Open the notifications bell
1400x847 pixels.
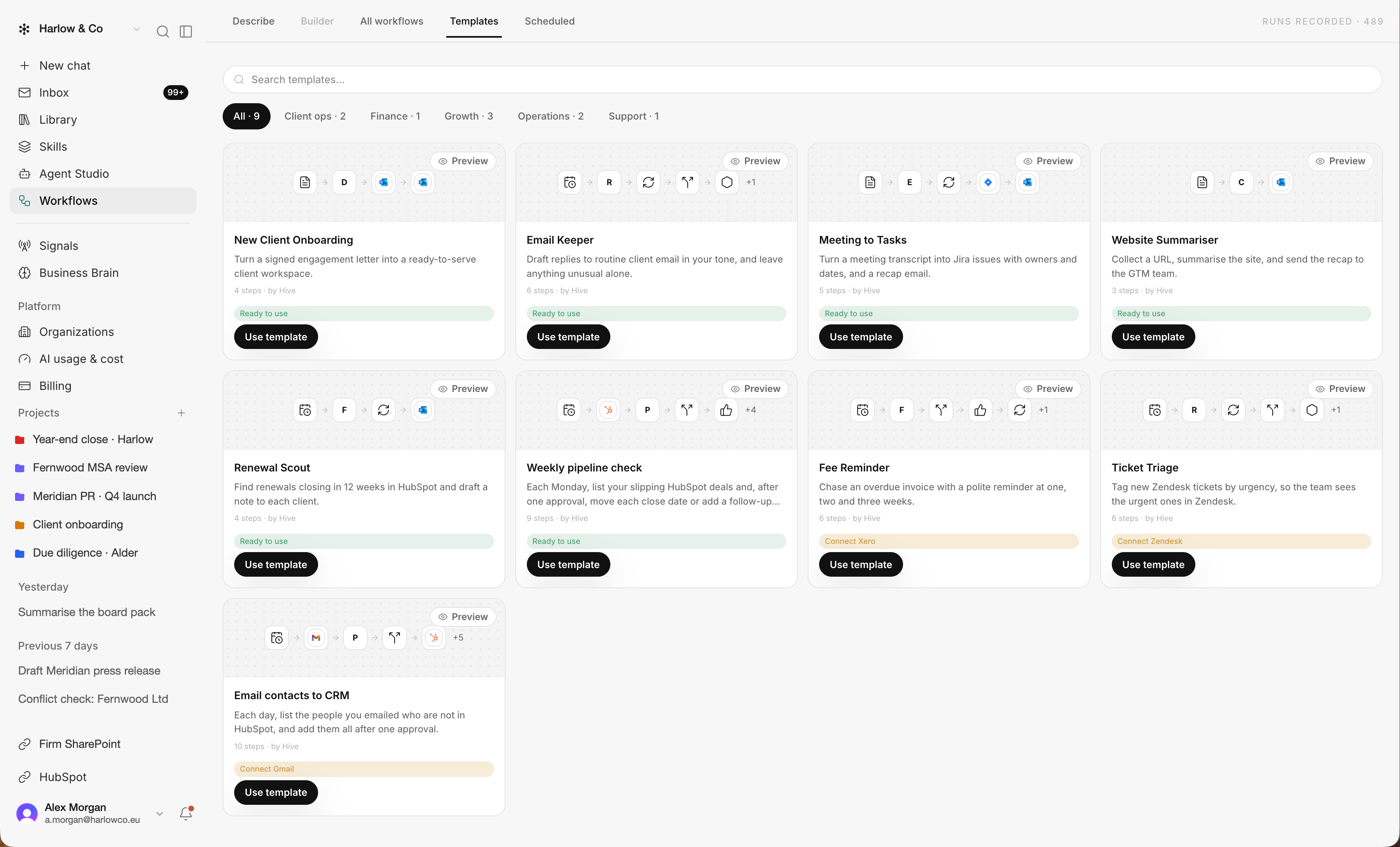pyautogui.click(x=186, y=813)
